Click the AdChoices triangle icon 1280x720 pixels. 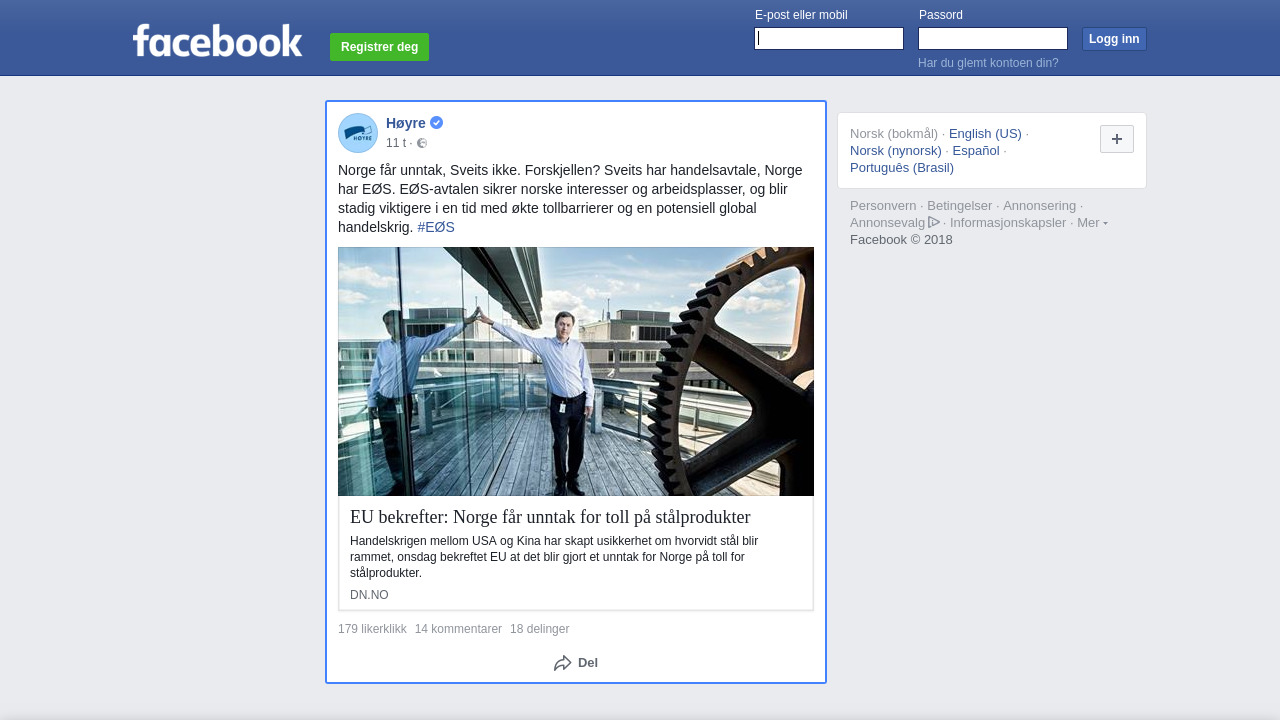pyautogui.click(x=934, y=222)
